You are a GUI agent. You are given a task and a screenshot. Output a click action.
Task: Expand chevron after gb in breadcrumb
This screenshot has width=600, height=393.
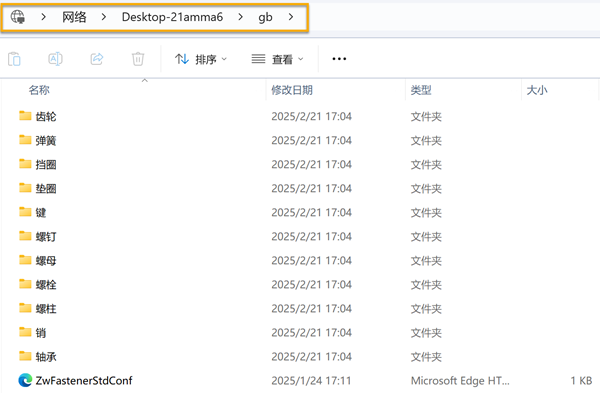pos(291,17)
